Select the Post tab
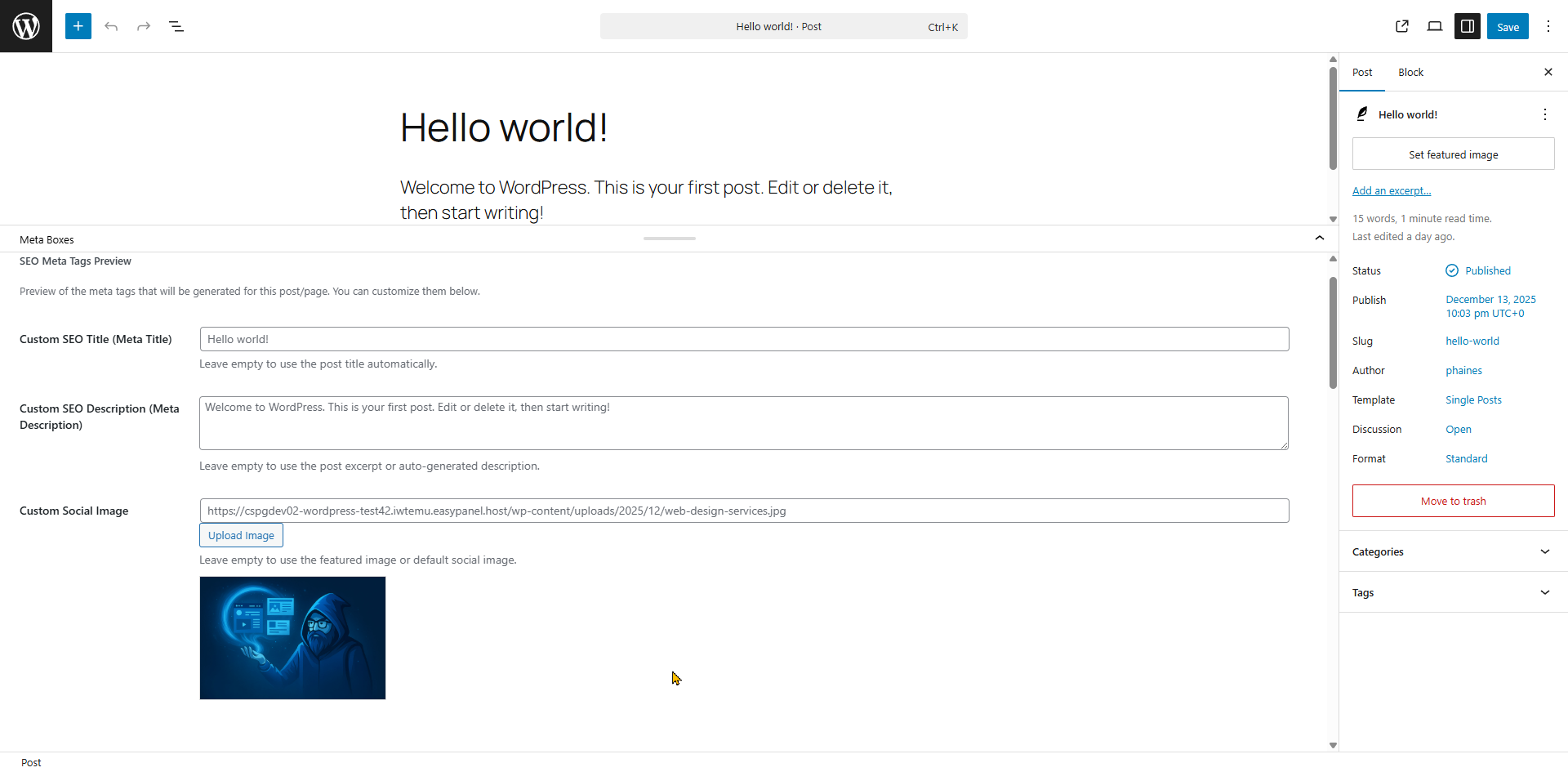Image resolution: width=1568 pixels, height=772 pixels. 1361,72
